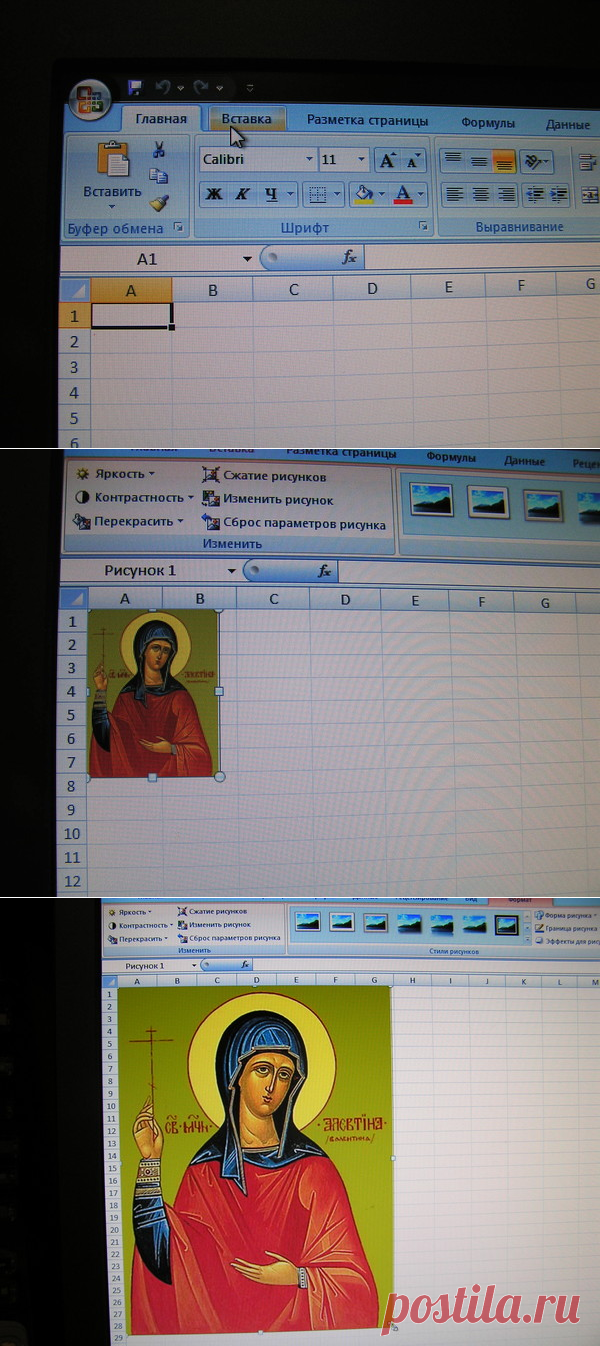This screenshot has width=600, height=1346.
Task: Click the A1 name box field
Action: pos(148,259)
